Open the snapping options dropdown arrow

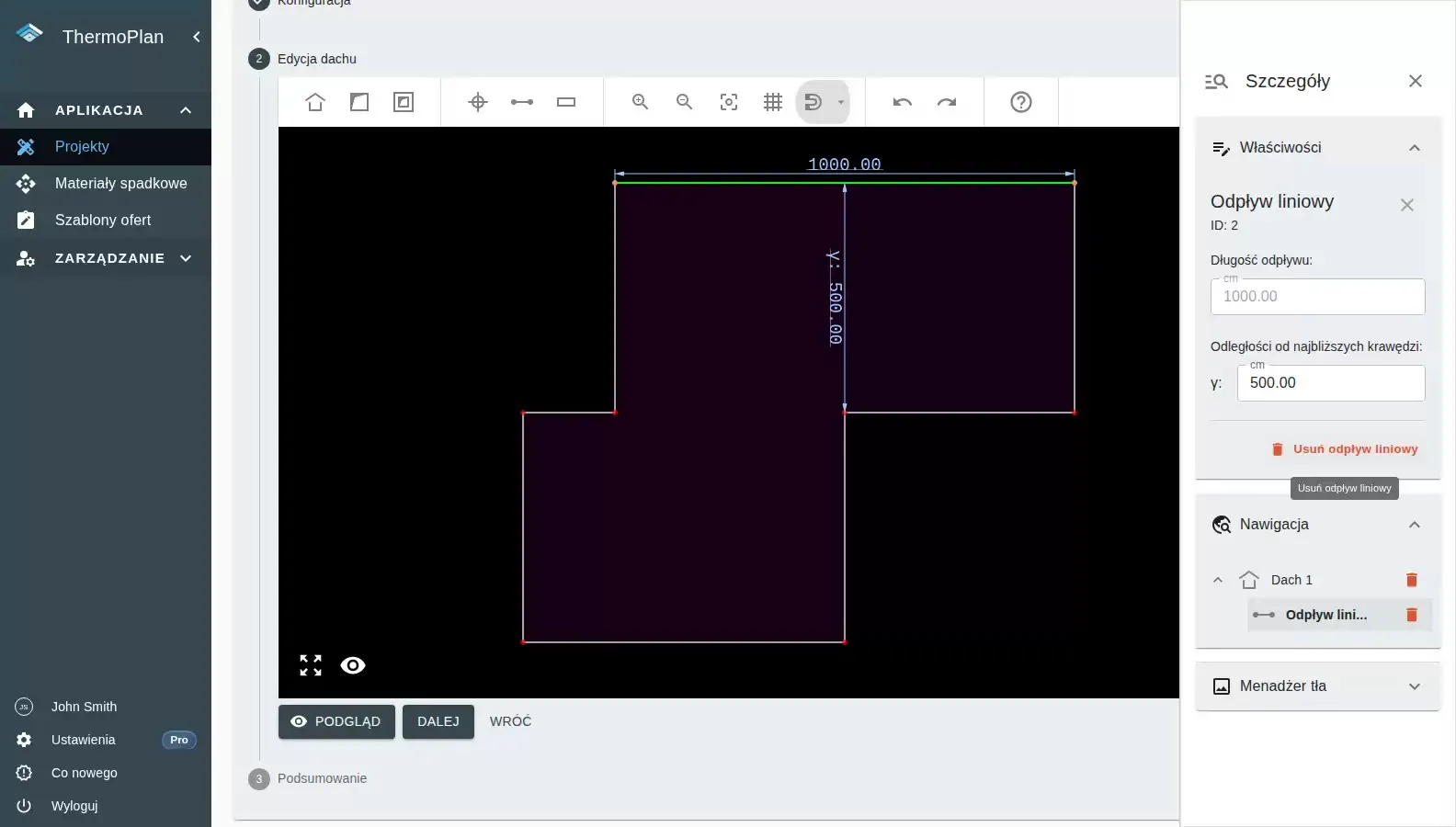coord(841,102)
